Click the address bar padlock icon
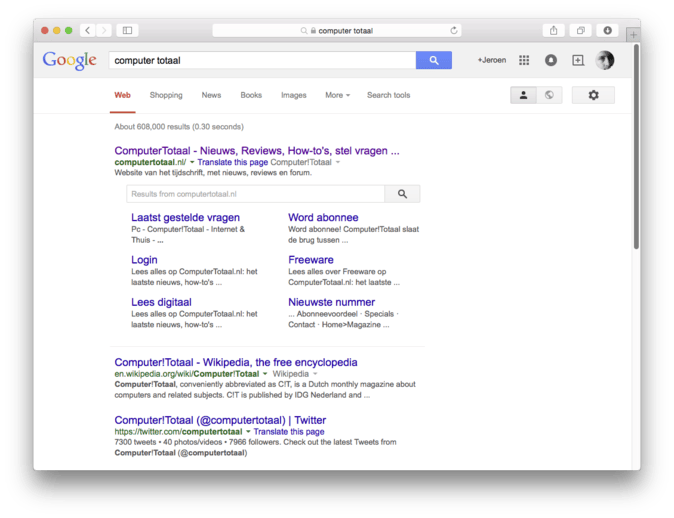This screenshot has height=518, width=674. (x=313, y=31)
